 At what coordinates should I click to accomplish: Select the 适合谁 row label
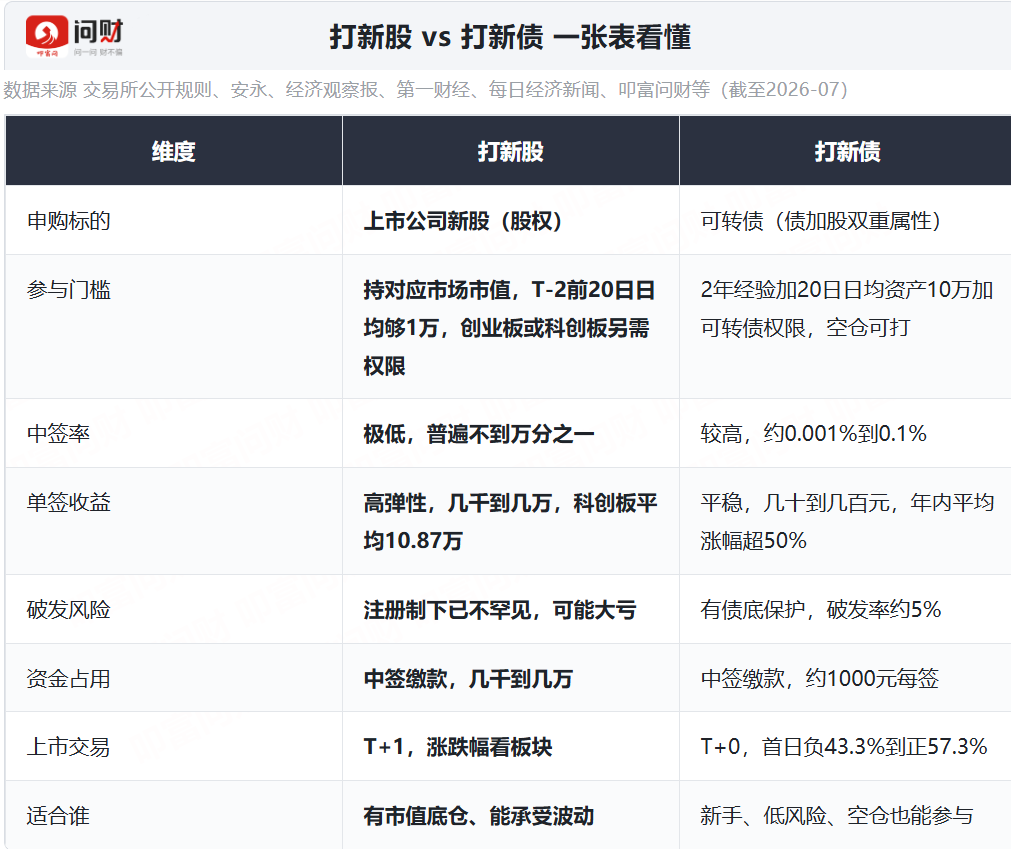coord(58,816)
